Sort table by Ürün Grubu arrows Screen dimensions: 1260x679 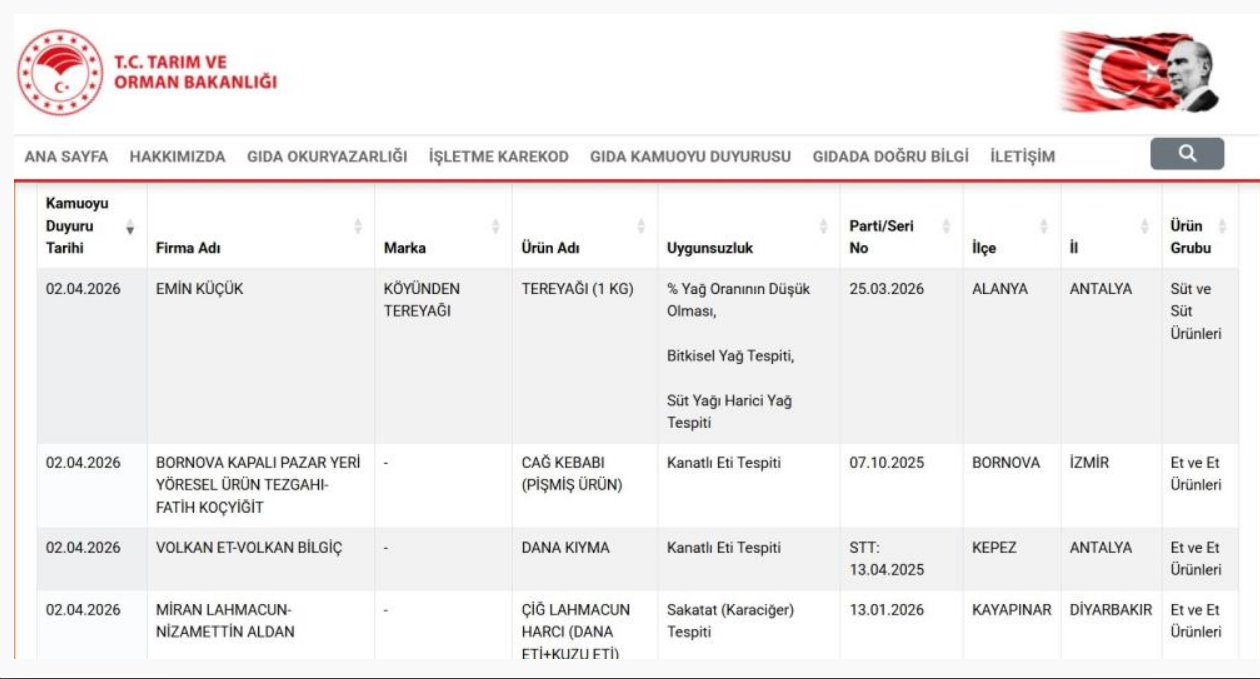pos(1222,227)
